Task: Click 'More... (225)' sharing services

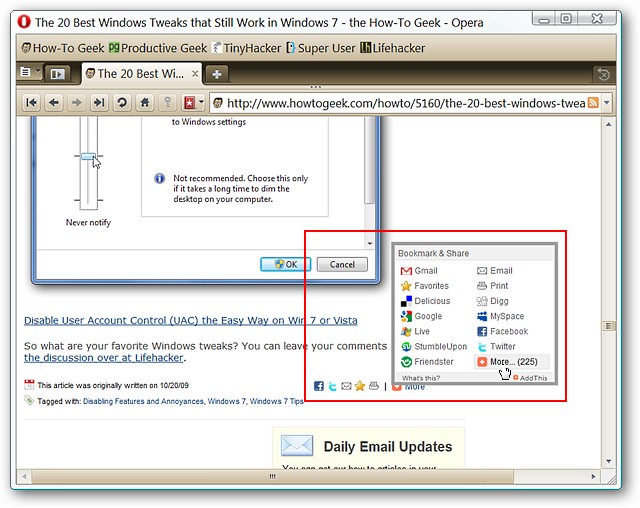Action: click(512, 362)
